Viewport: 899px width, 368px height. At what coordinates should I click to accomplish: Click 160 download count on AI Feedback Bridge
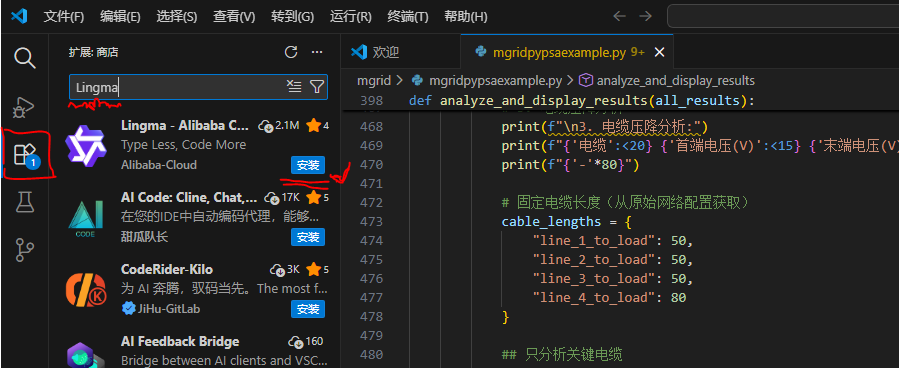pyautogui.click(x=314, y=342)
